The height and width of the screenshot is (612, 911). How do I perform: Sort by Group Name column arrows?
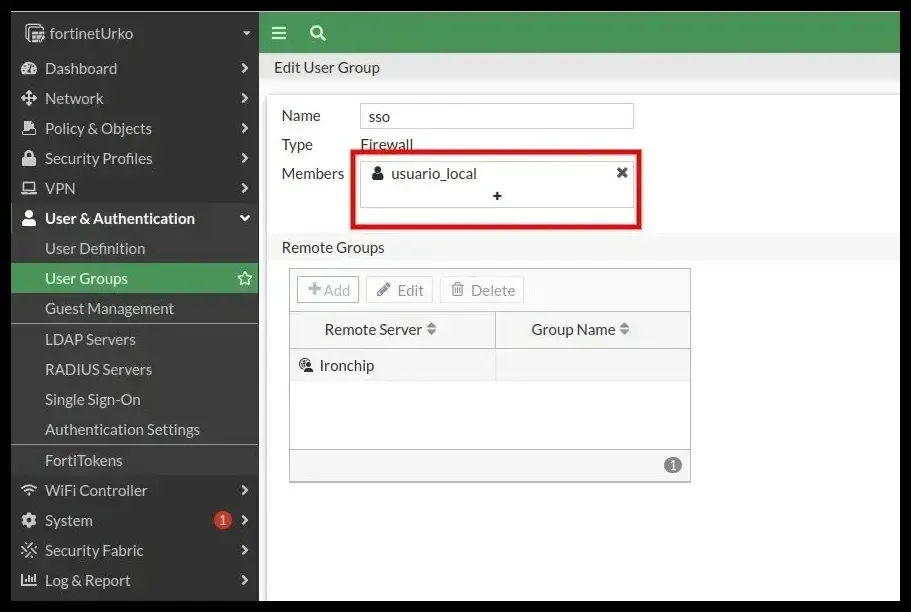click(x=624, y=329)
